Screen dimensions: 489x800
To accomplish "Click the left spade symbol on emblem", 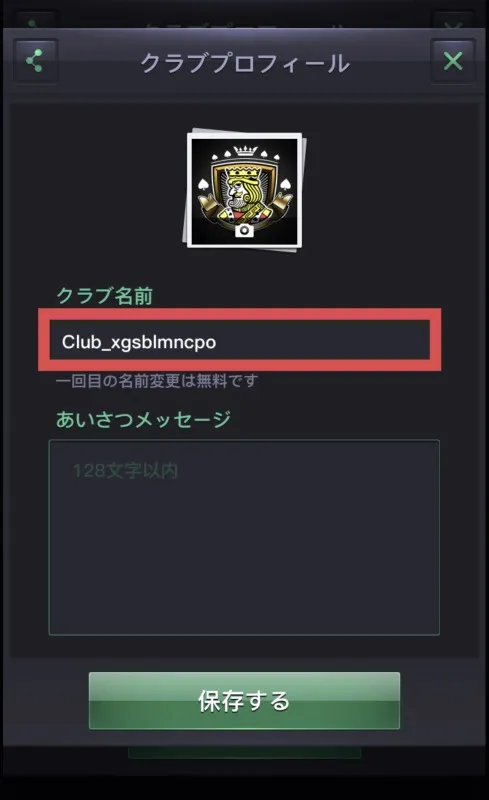I will tap(203, 184).
